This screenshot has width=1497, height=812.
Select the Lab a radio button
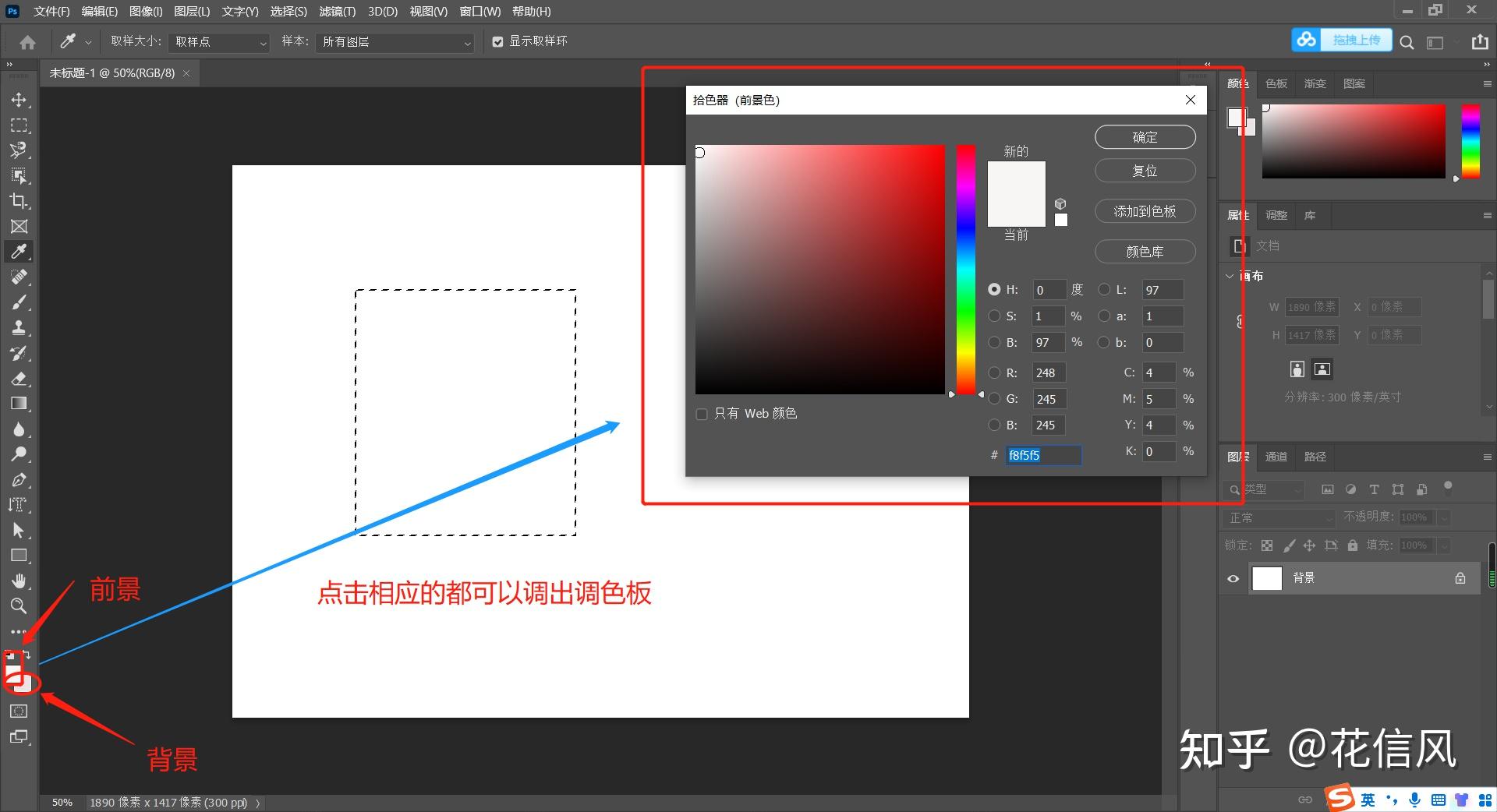(x=1104, y=316)
